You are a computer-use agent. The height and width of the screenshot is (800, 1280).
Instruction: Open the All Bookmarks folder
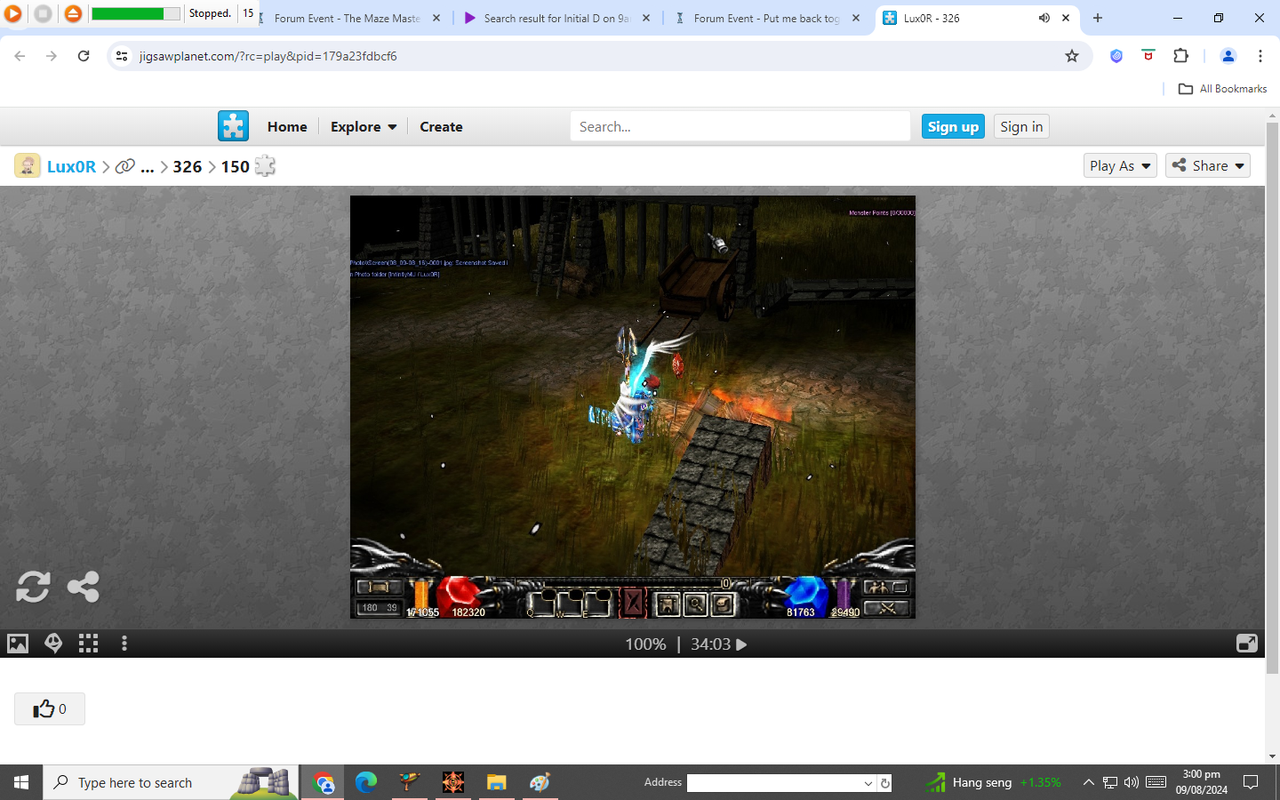pyautogui.click(x=1222, y=89)
